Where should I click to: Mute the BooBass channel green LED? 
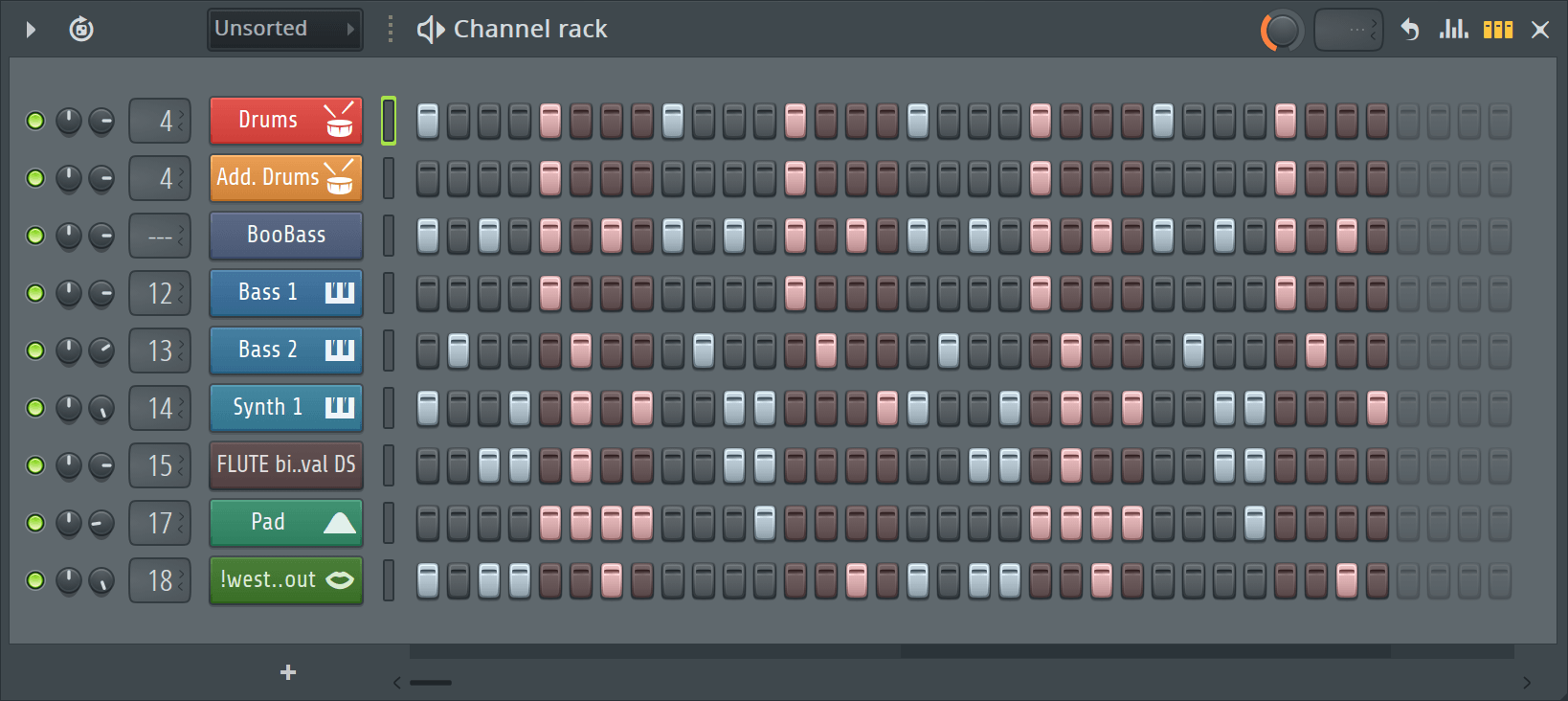click(35, 236)
